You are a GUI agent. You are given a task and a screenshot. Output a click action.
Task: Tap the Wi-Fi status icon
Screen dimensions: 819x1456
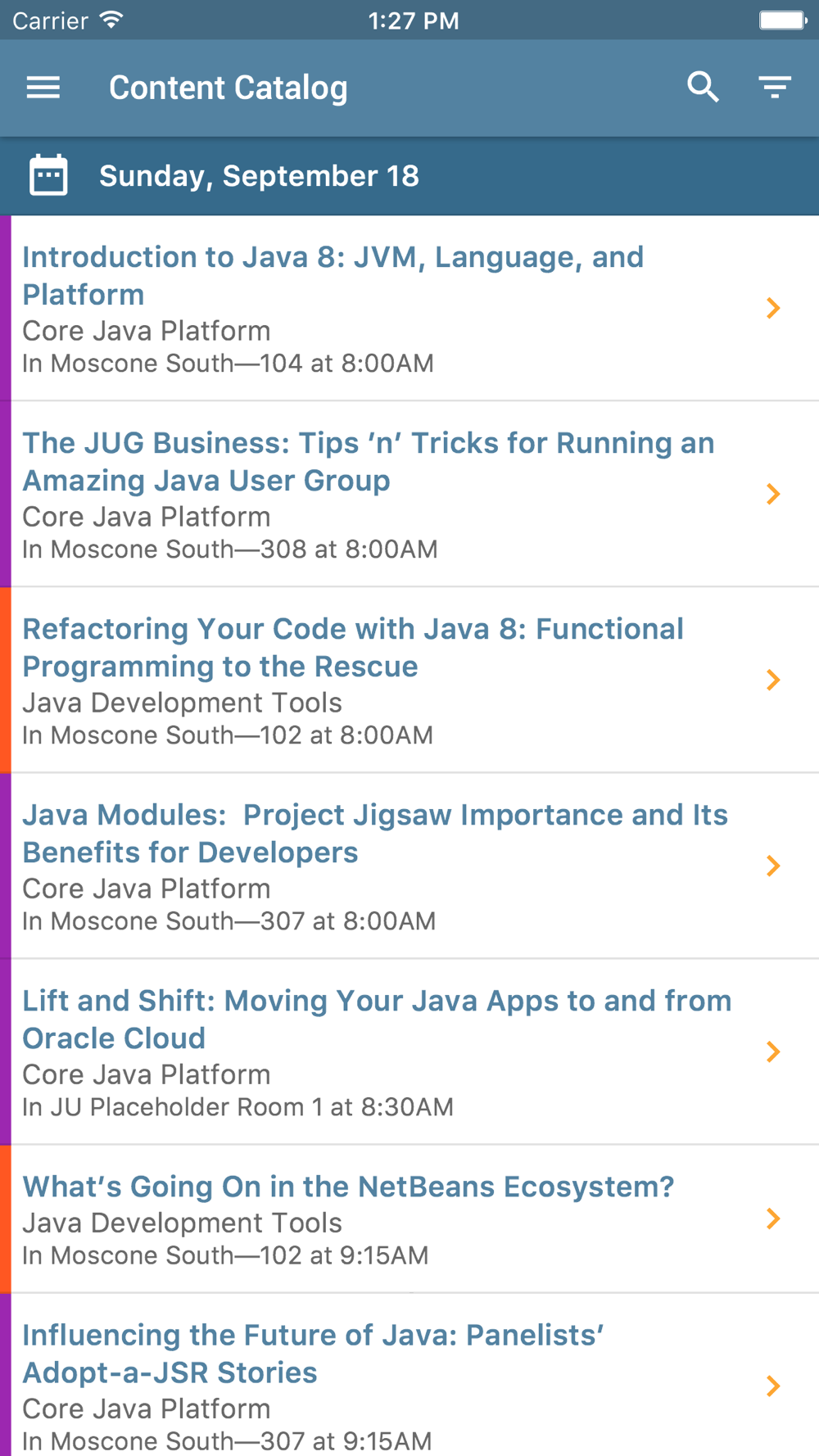pyautogui.click(x=111, y=20)
